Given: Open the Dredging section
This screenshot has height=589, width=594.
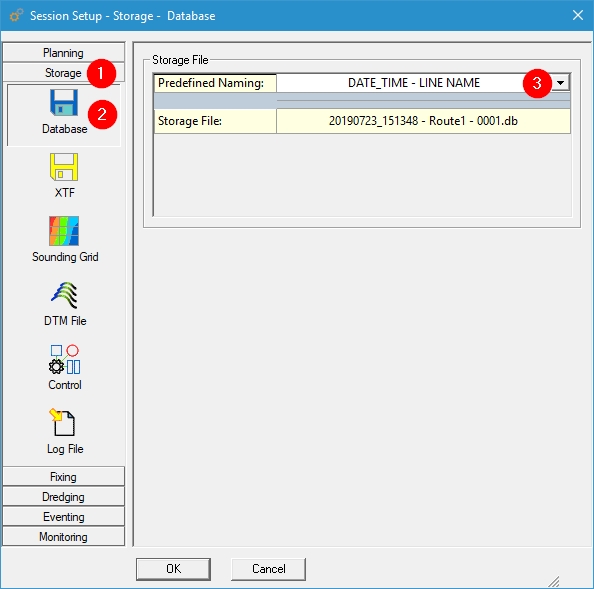Looking at the screenshot, I should click(x=63, y=497).
